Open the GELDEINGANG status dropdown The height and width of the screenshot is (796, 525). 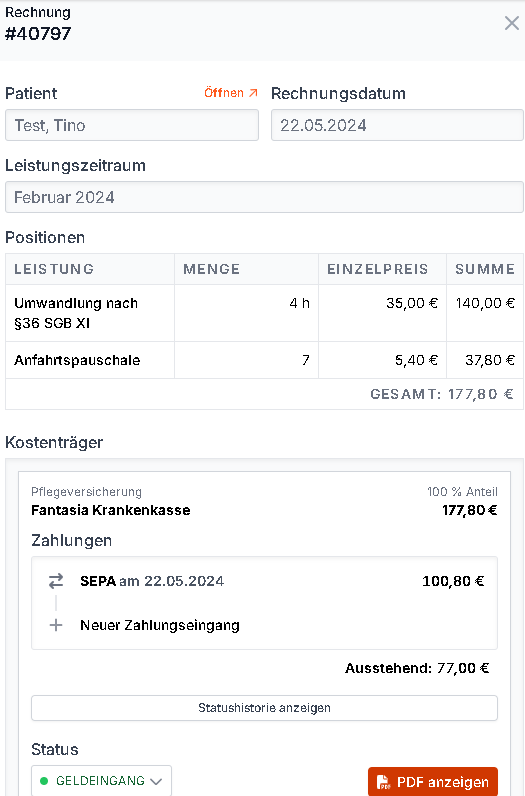coord(102,780)
